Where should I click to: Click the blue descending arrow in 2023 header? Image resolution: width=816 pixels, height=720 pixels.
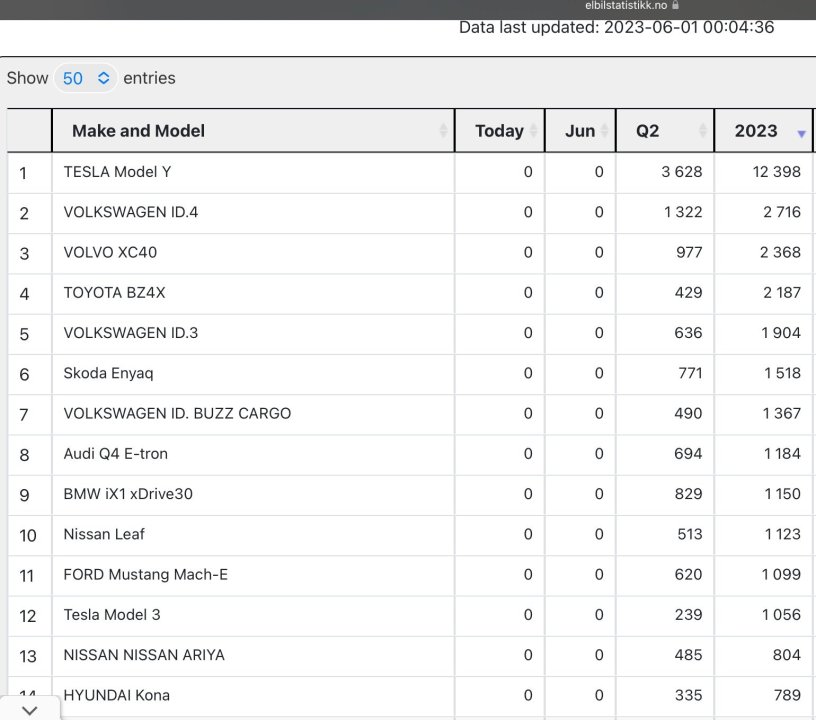[801, 133]
